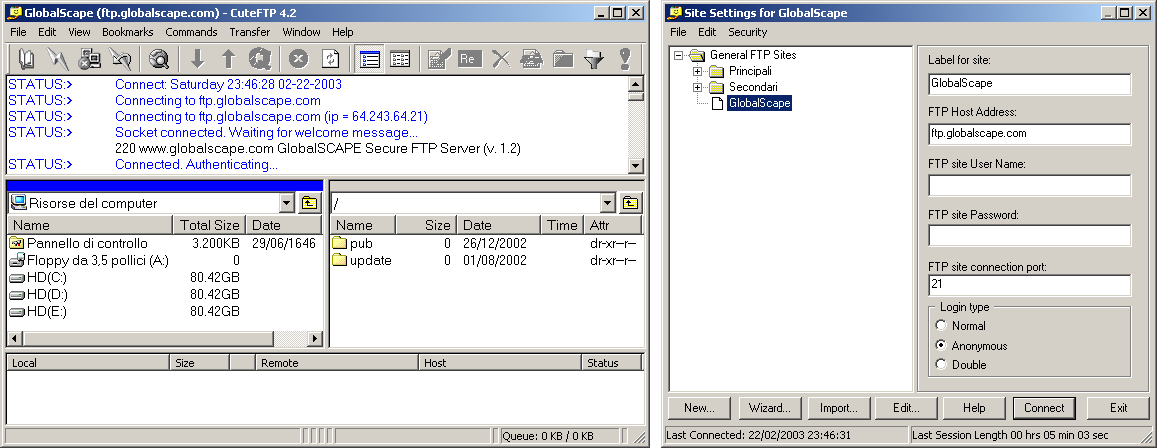Click the Reconnect icon in CuteFTP toolbar
Image resolution: width=1157 pixels, height=448 pixels.
[120, 58]
